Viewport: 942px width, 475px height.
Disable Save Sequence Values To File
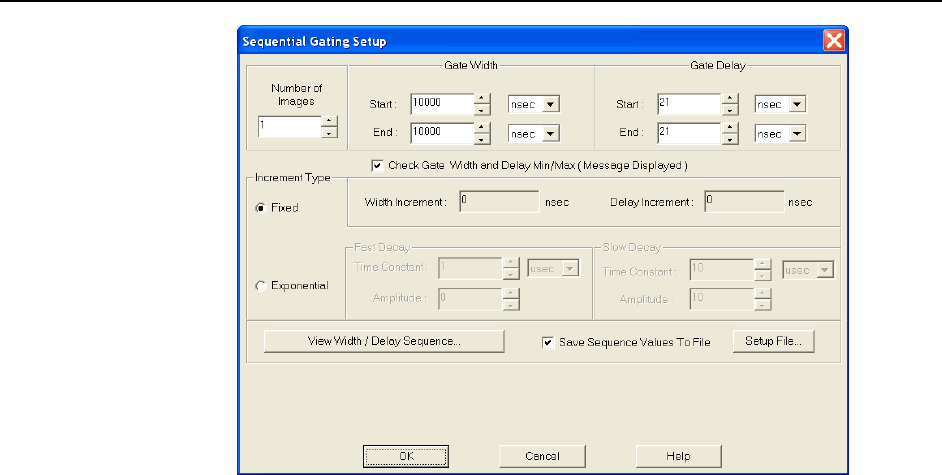point(547,342)
